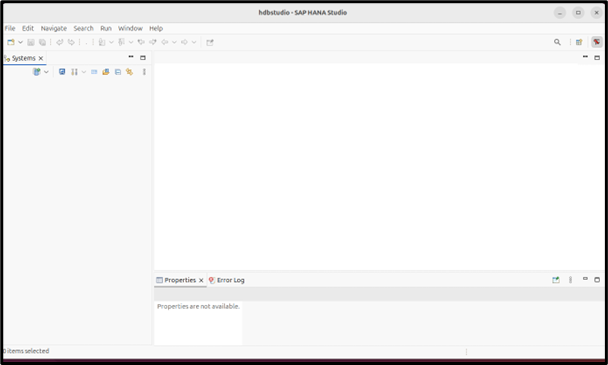The width and height of the screenshot is (608, 365).
Task: Click the Properties panel pin-to-selection toolbar icon
Action: pyautogui.click(x=556, y=280)
